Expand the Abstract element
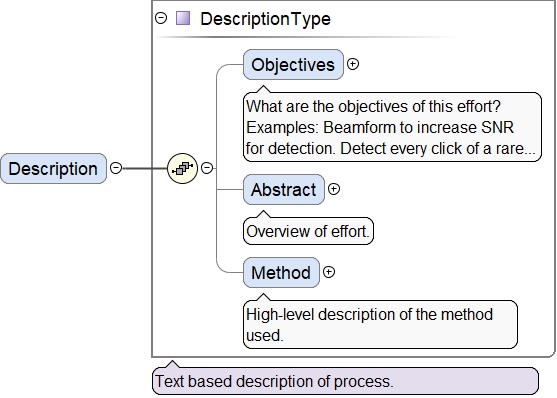Viewport: 557px width, 398px height. (x=334, y=189)
